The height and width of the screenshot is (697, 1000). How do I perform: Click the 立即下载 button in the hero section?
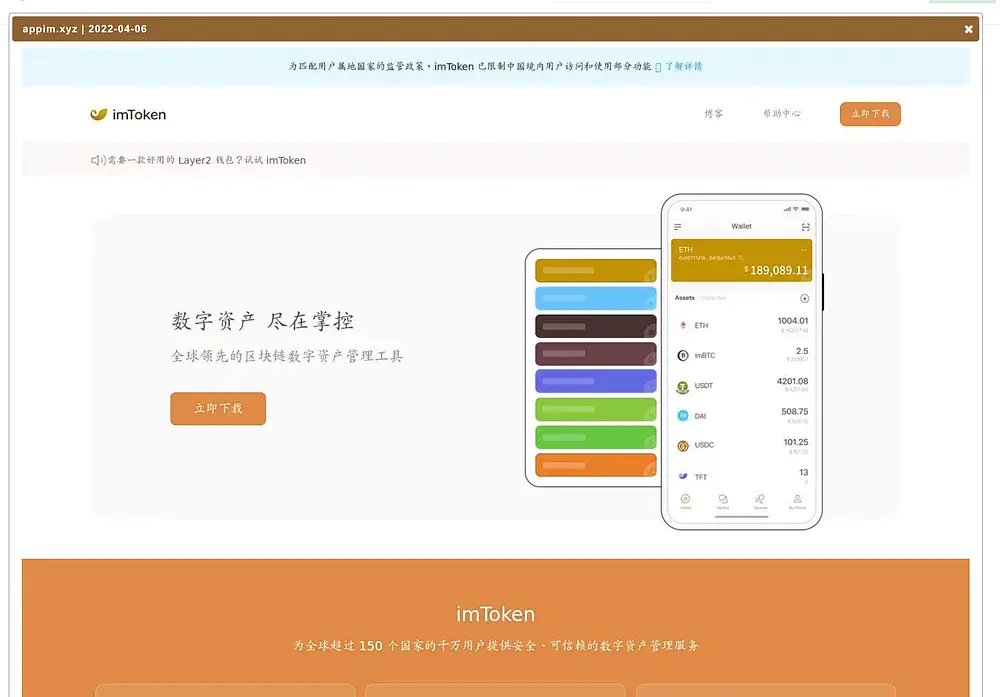point(217,408)
